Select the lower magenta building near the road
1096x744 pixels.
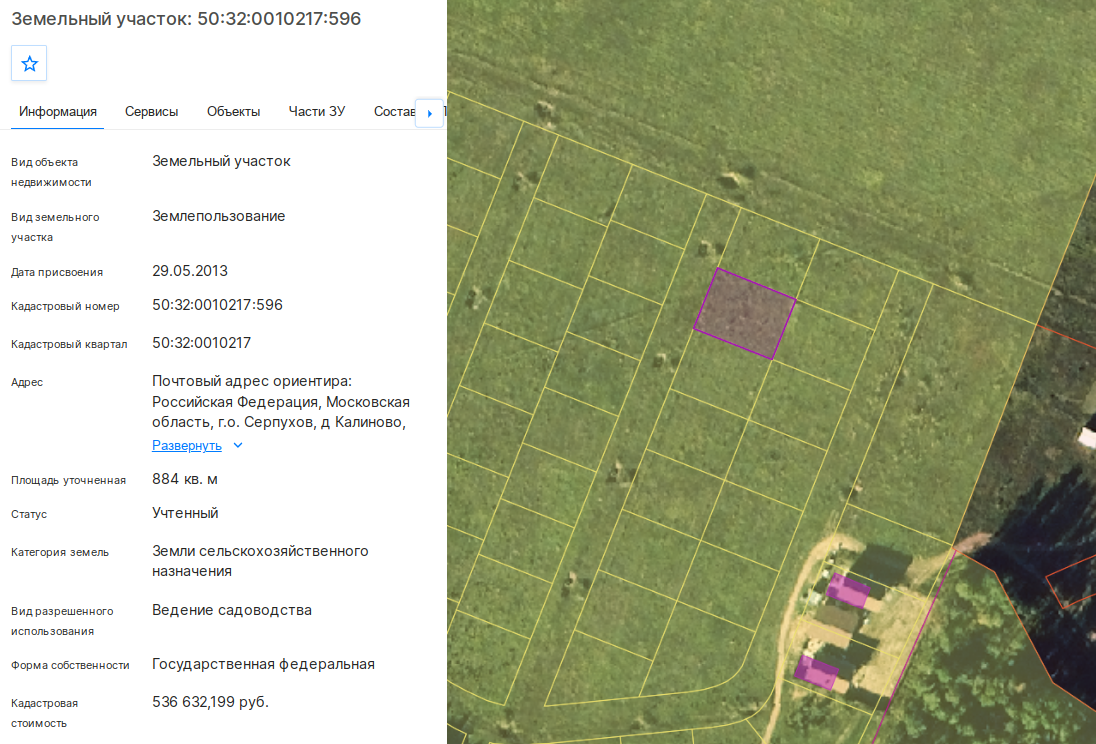tap(816, 672)
